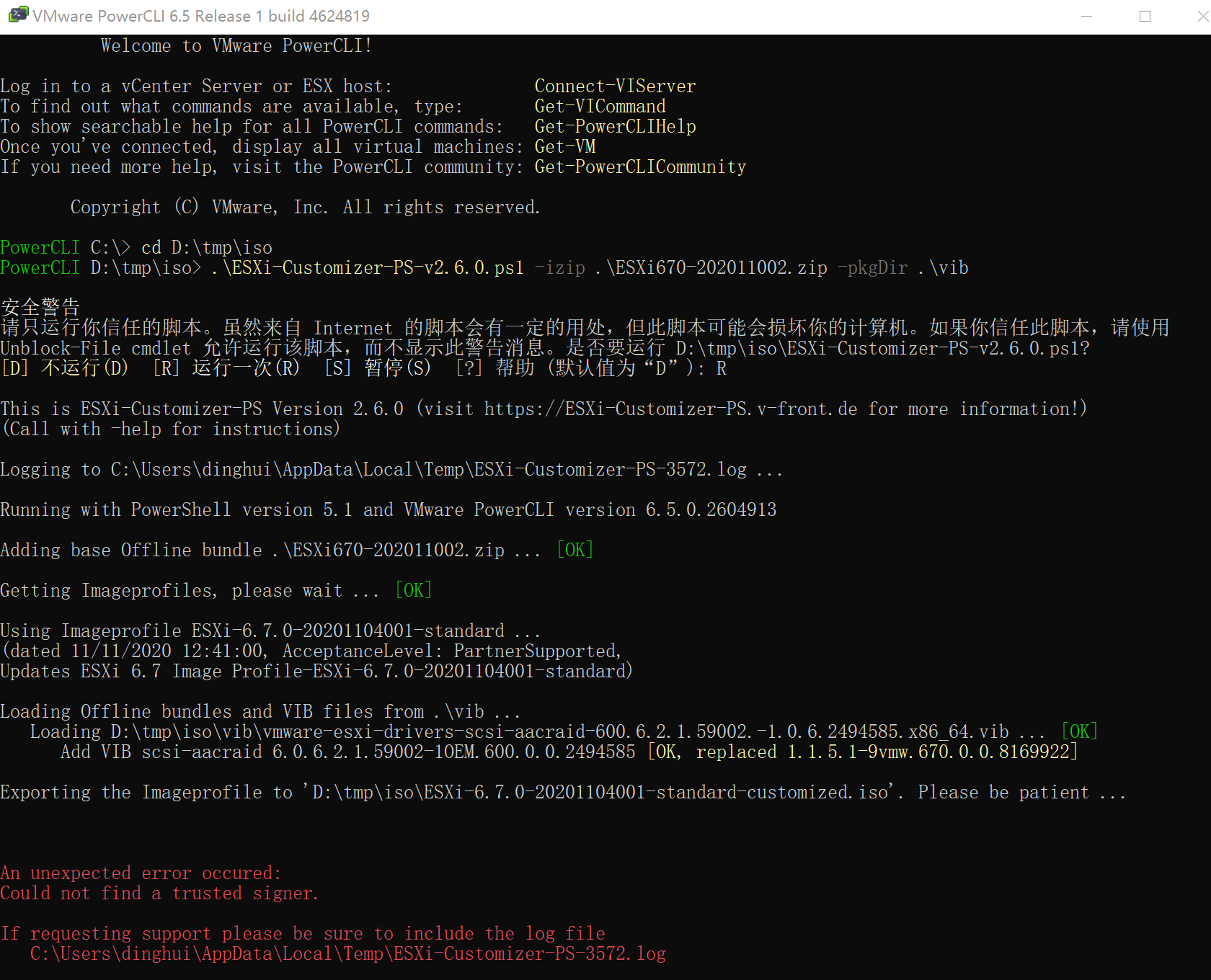Click the 'Using Imageprofile ESXi-6.7.0-20201104001-standard' line

coord(270,631)
